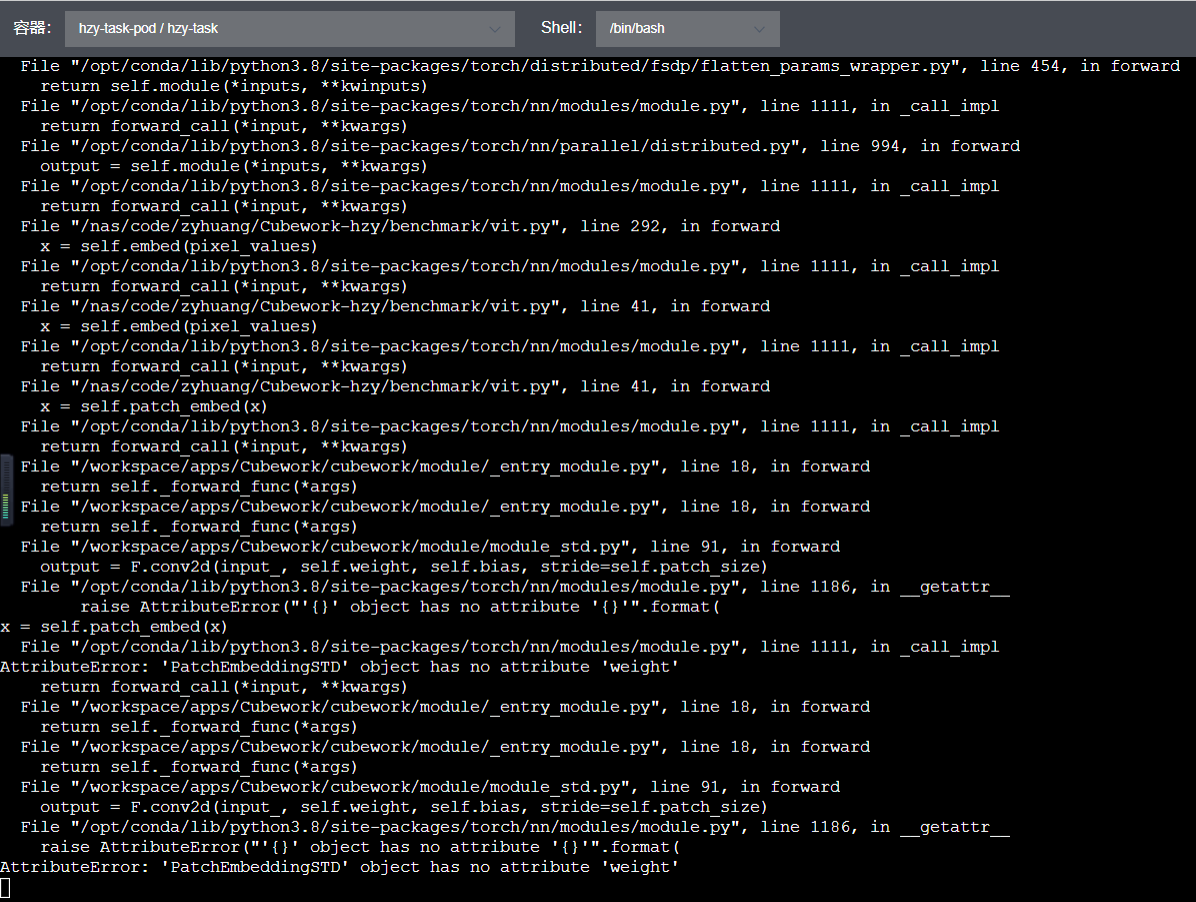
Task: Click the 'output = self.module(*inputs, **kwargs)' line
Action: 234,166
